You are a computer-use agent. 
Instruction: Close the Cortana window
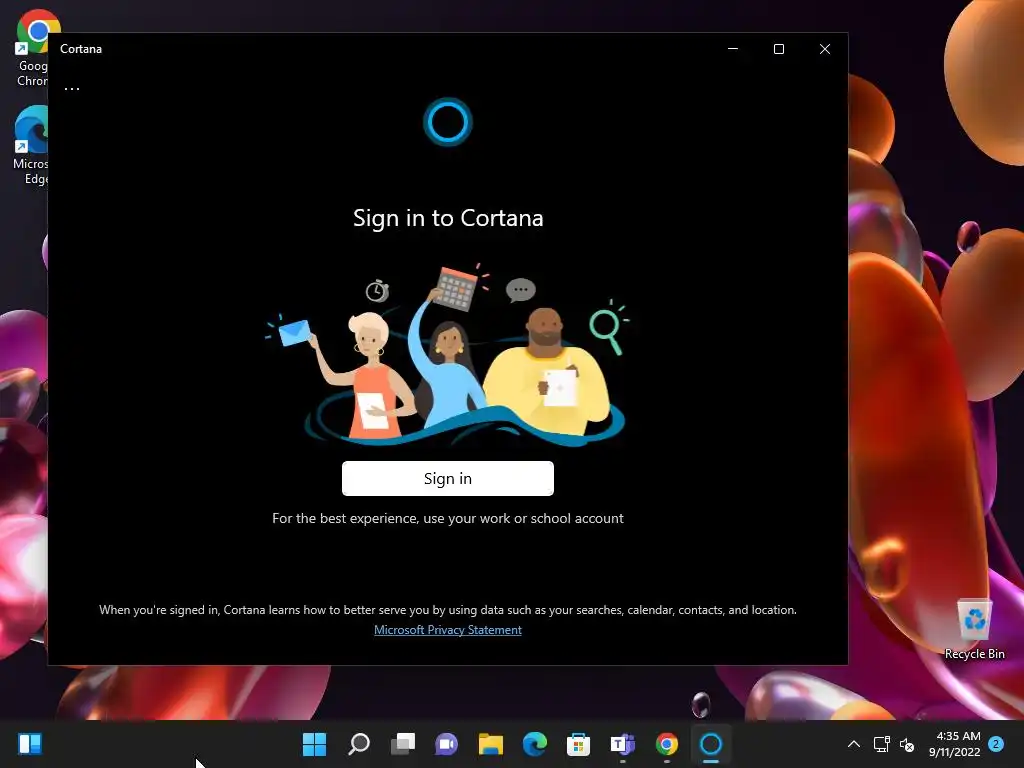pyautogui.click(x=825, y=49)
